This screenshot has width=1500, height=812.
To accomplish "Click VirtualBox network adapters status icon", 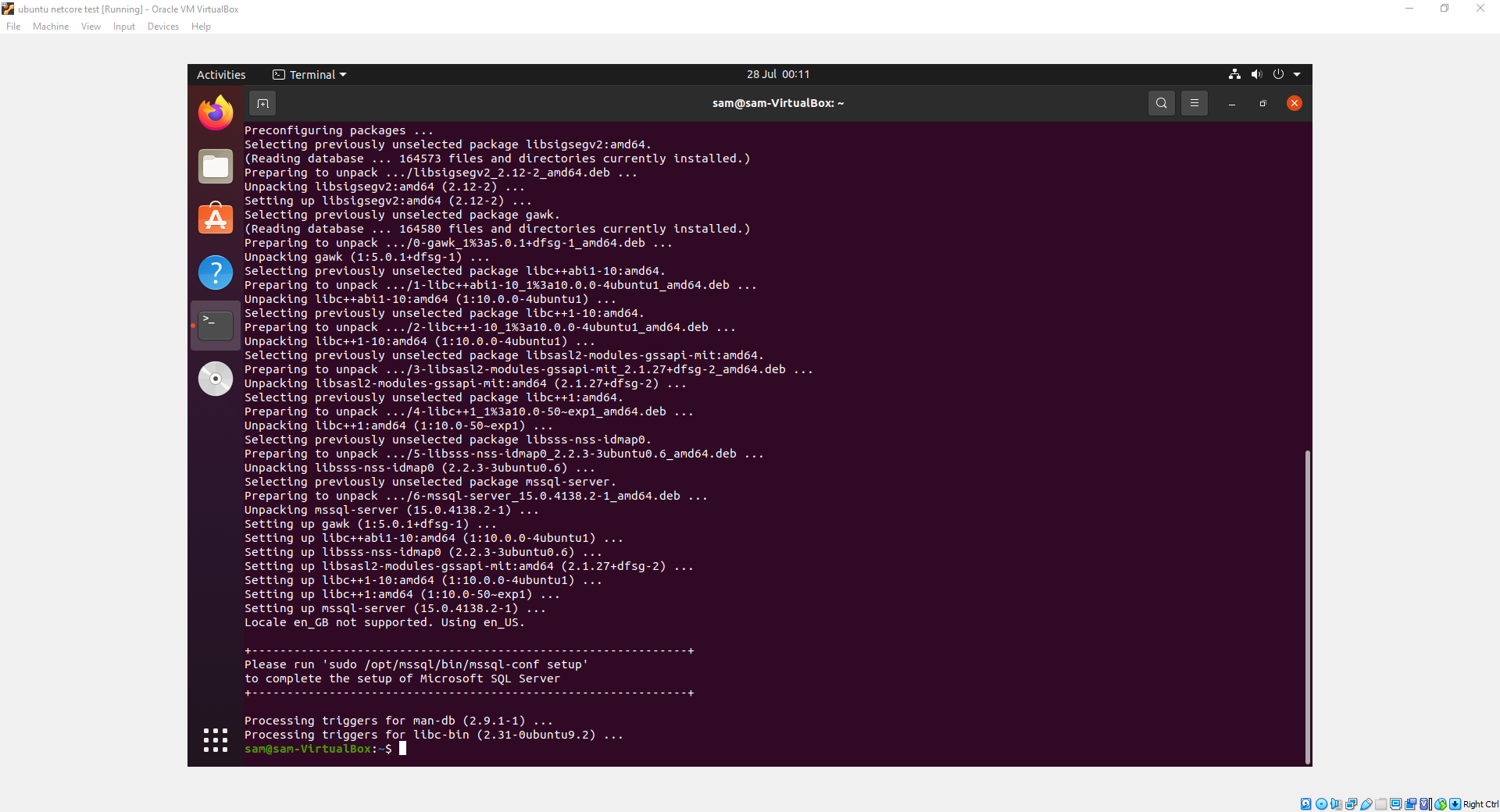I will [1351, 804].
